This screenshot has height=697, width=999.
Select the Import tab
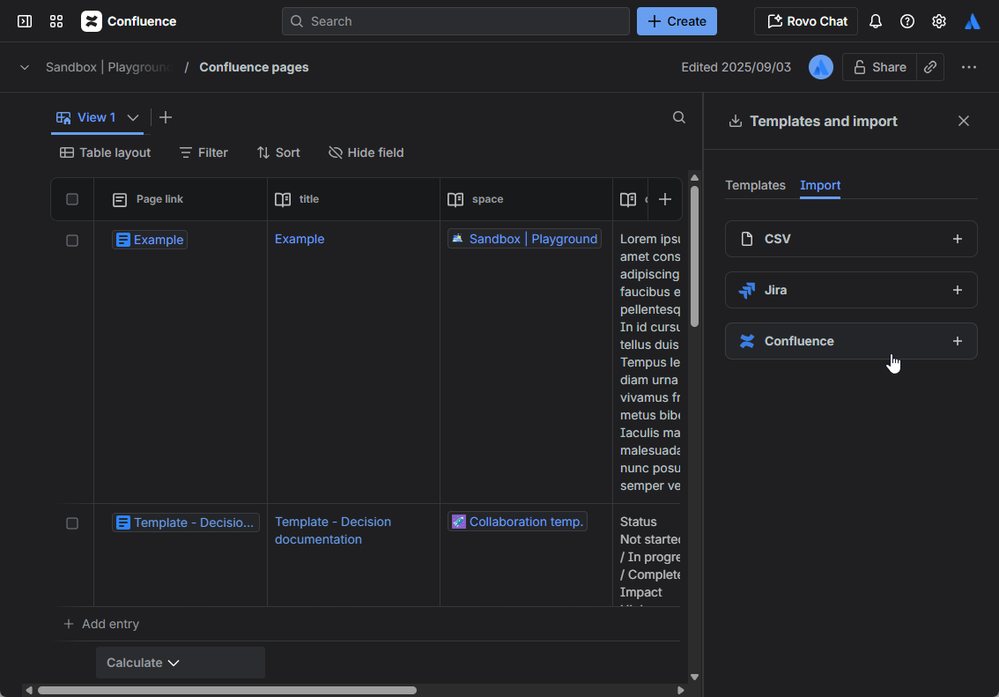[820, 185]
